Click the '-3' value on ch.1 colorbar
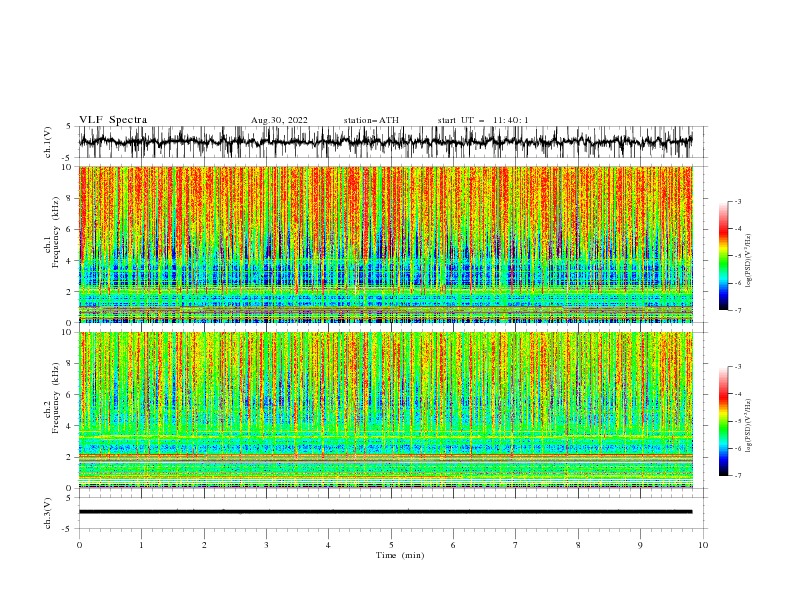The width and height of the screenshot is (792, 612). click(x=737, y=201)
